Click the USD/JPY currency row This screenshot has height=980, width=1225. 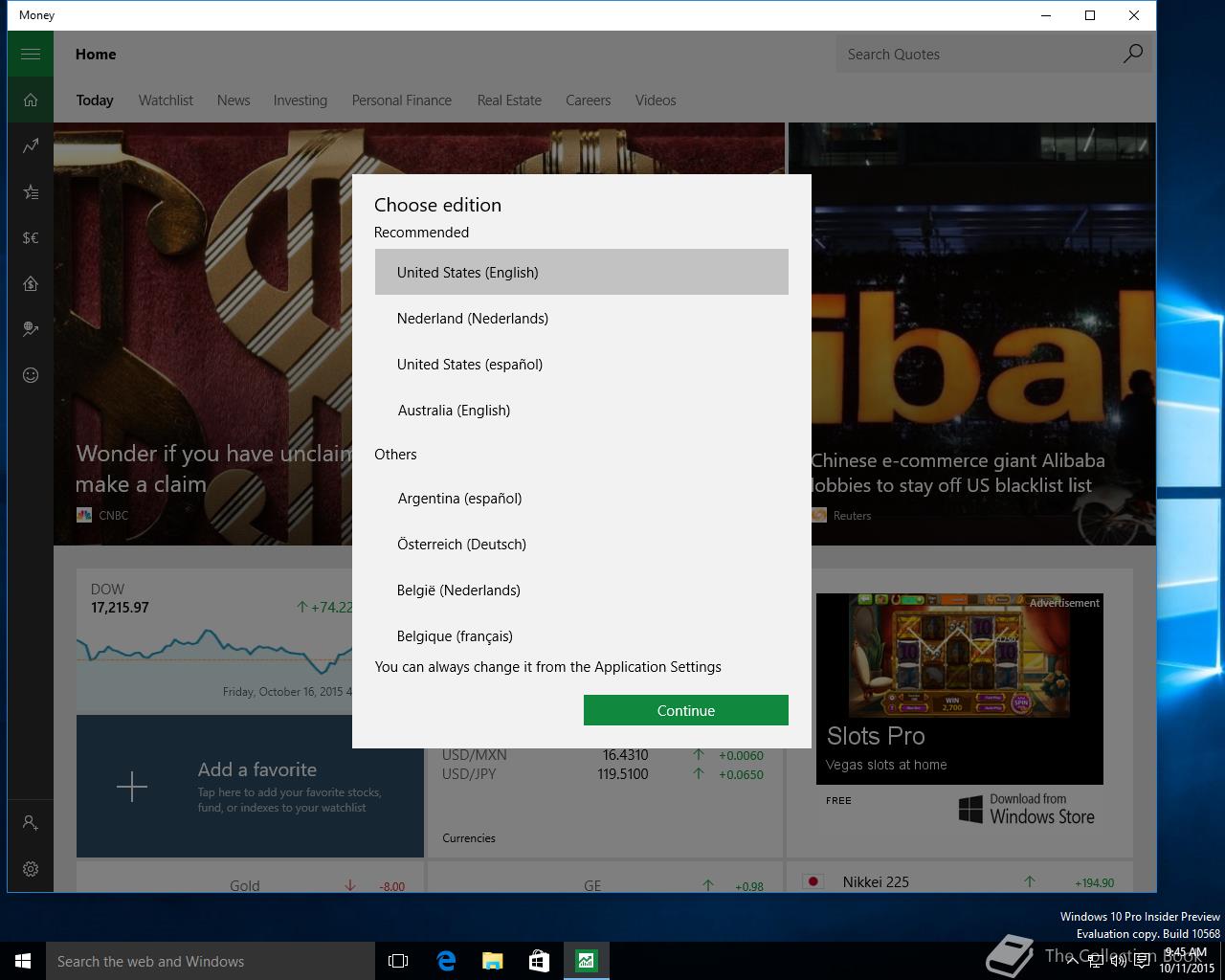[x=603, y=774]
